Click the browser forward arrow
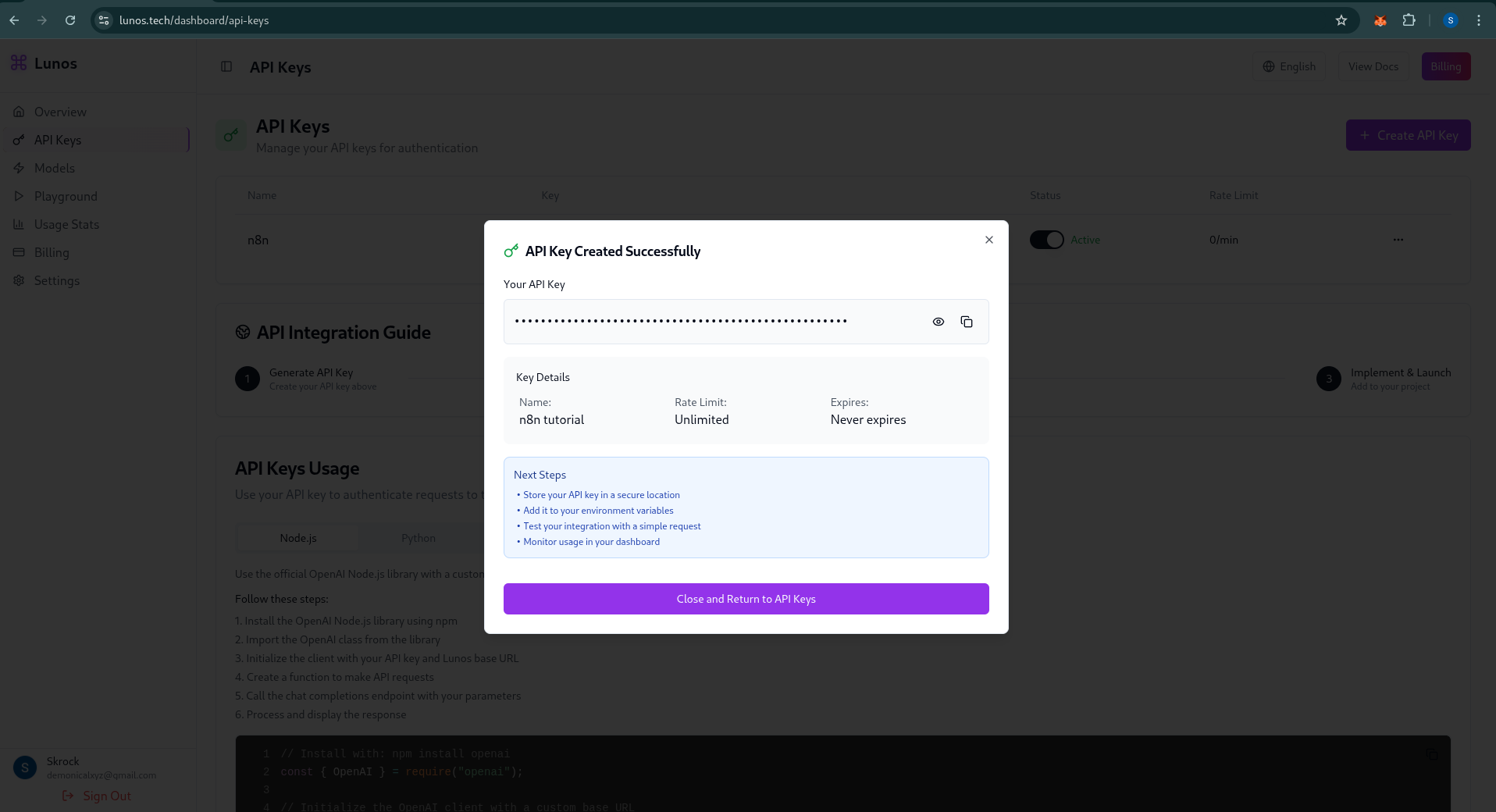The width and height of the screenshot is (1496, 812). click(42, 20)
